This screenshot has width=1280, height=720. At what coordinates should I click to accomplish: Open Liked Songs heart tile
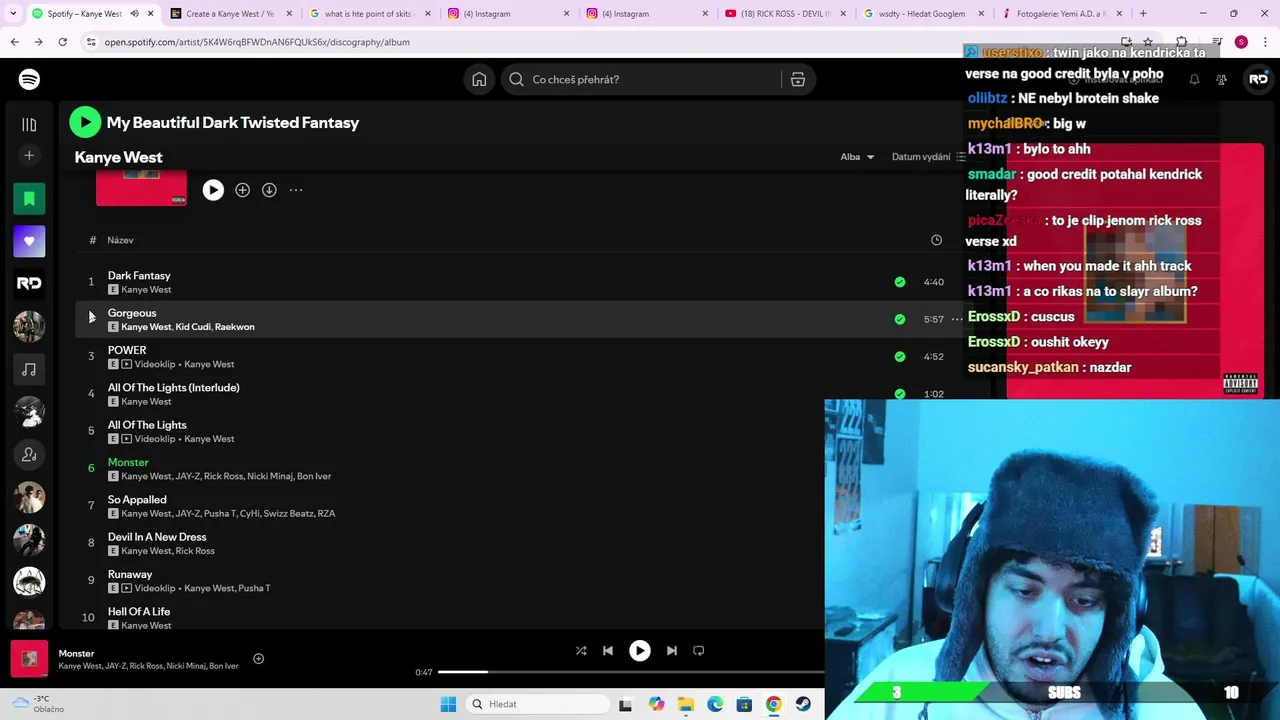[29, 241]
